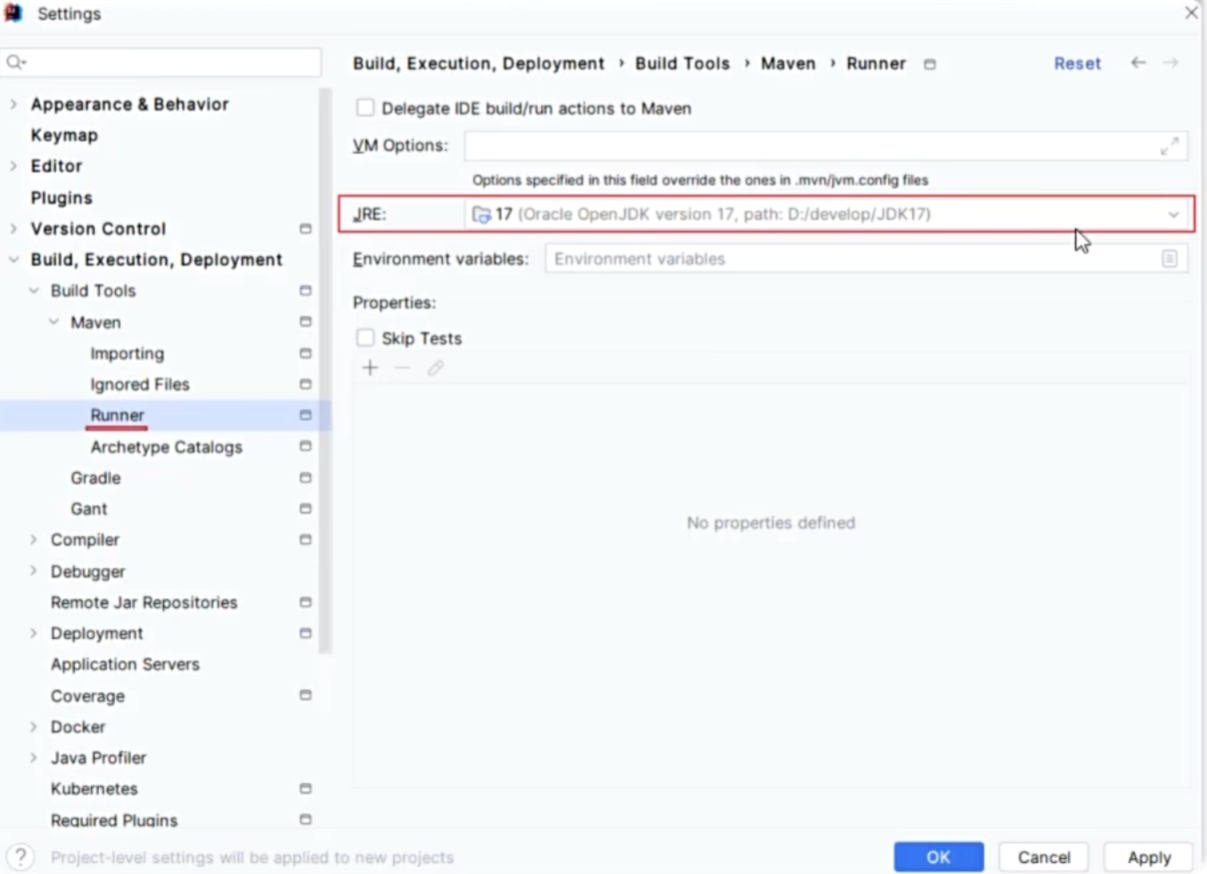
Task: Click project-level icon next to Required Plugins
Action: pyautogui.click(x=305, y=820)
